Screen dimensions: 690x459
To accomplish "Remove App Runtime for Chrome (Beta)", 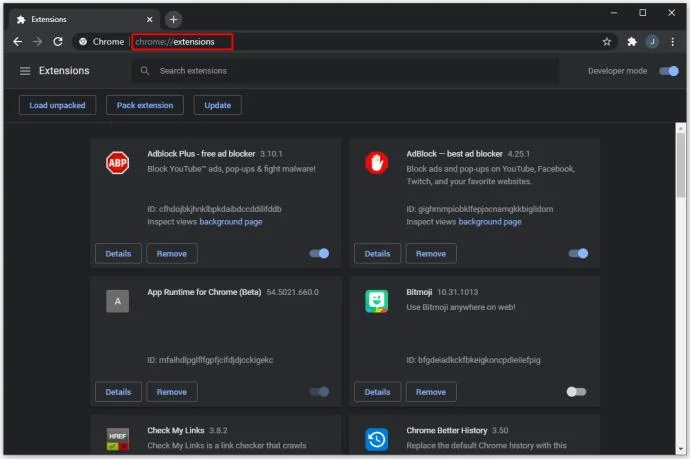I will click(x=172, y=392).
